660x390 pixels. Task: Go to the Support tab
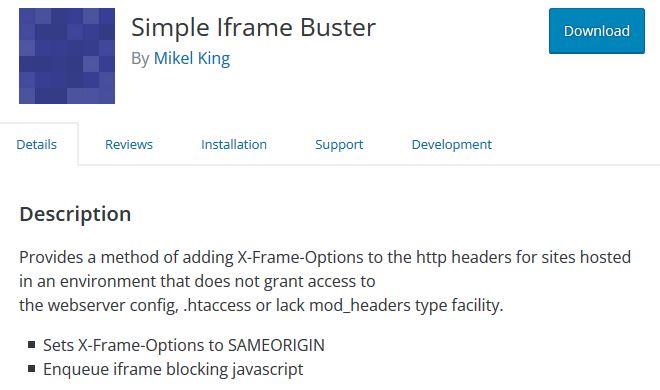point(339,144)
